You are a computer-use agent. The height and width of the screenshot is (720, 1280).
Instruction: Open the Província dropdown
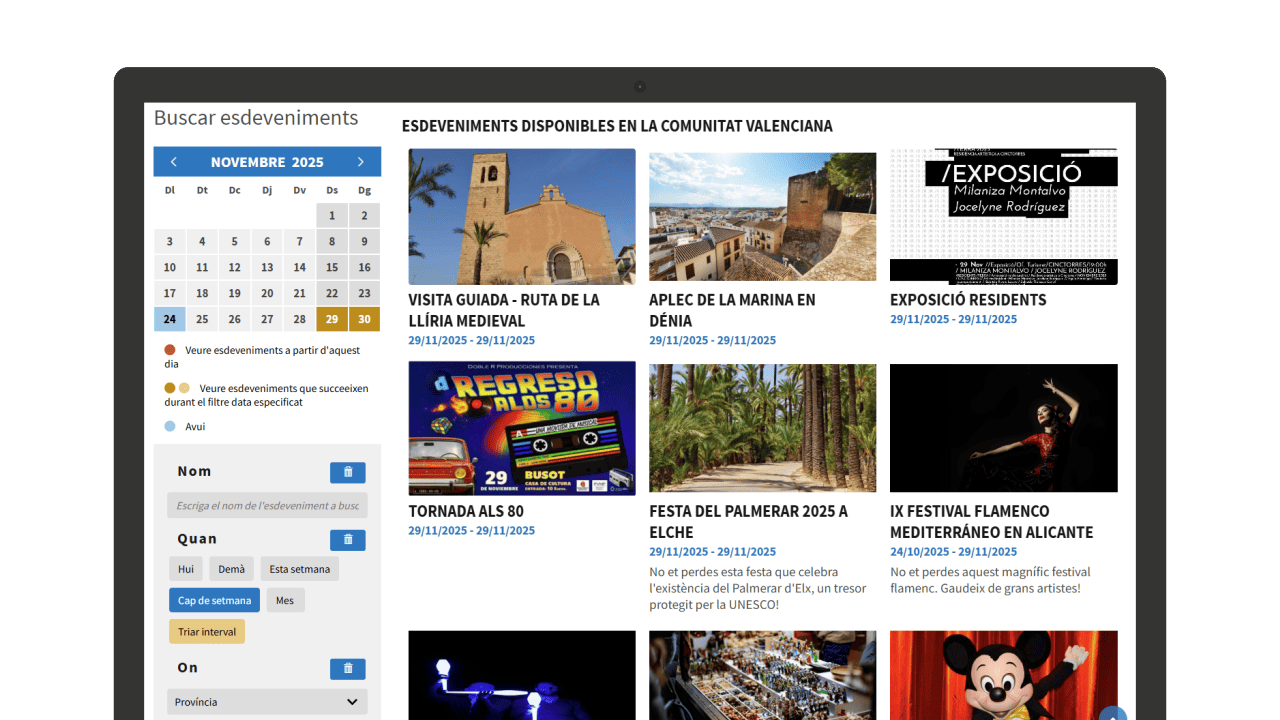tap(267, 702)
